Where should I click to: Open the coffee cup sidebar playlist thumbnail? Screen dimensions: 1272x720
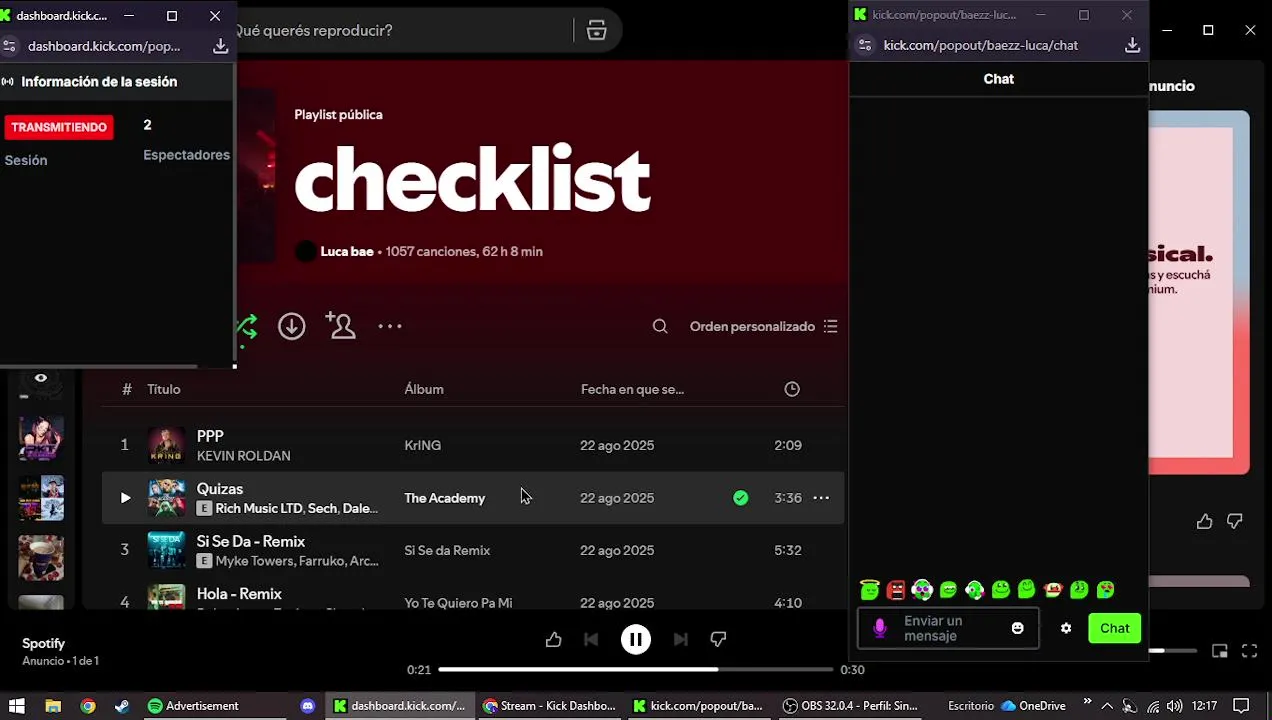point(41,558)
